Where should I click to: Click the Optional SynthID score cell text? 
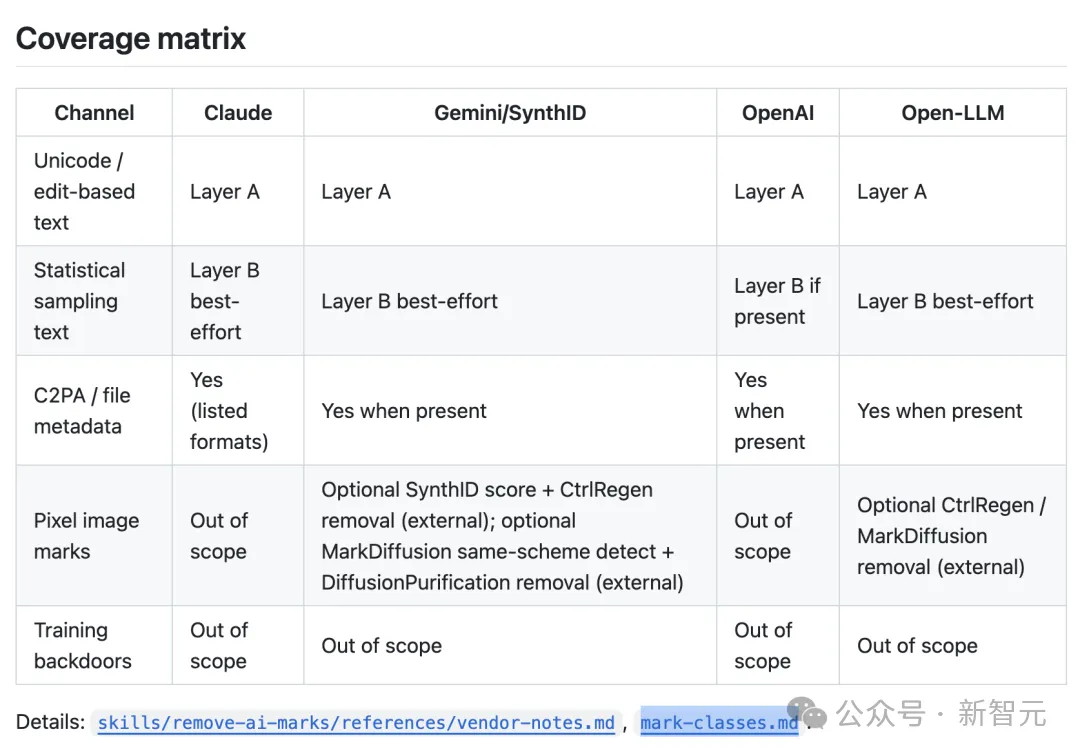pos(502,536)
